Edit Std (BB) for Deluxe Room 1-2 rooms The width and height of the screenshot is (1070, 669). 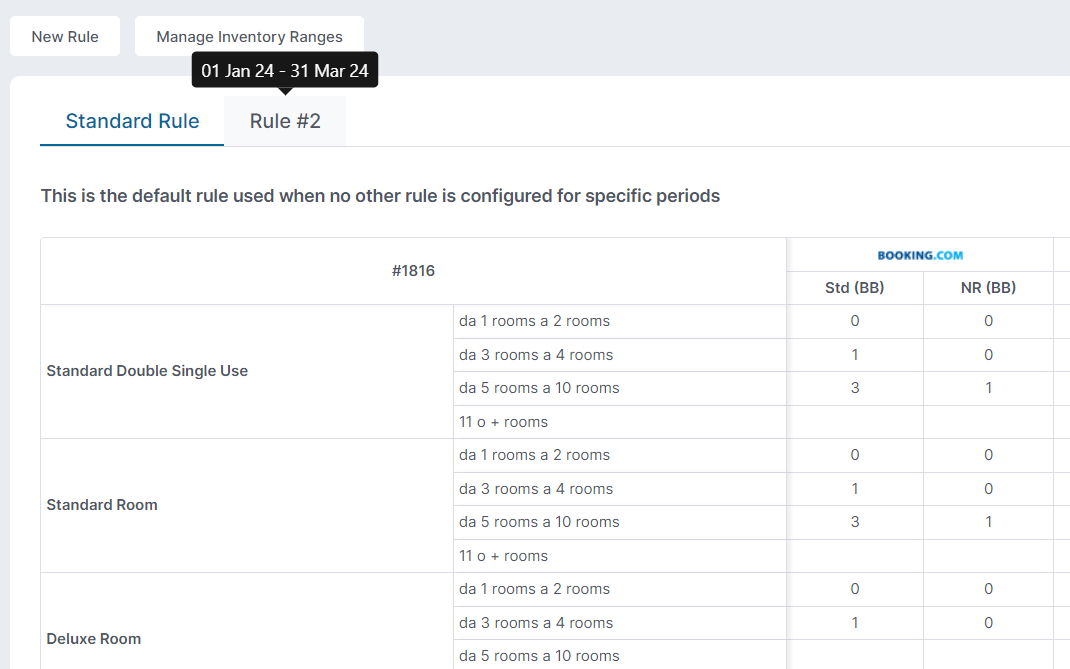pos(854,589)
